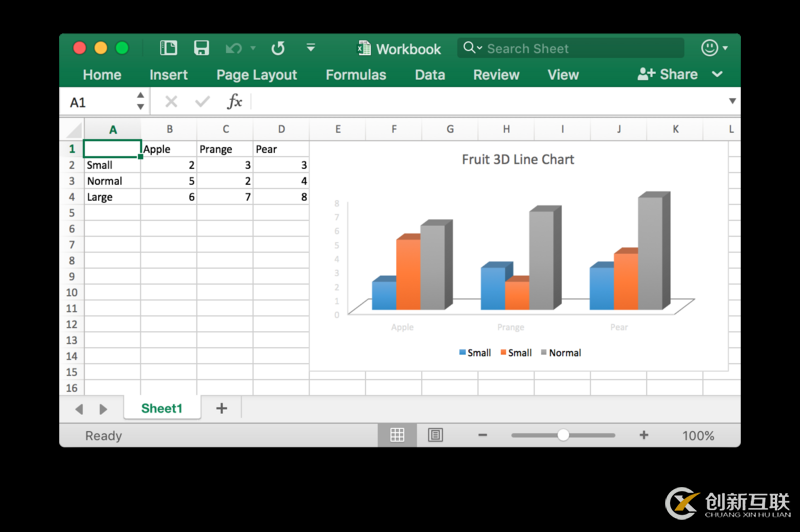Open the search options magnifier dropdown

(472, 48)
